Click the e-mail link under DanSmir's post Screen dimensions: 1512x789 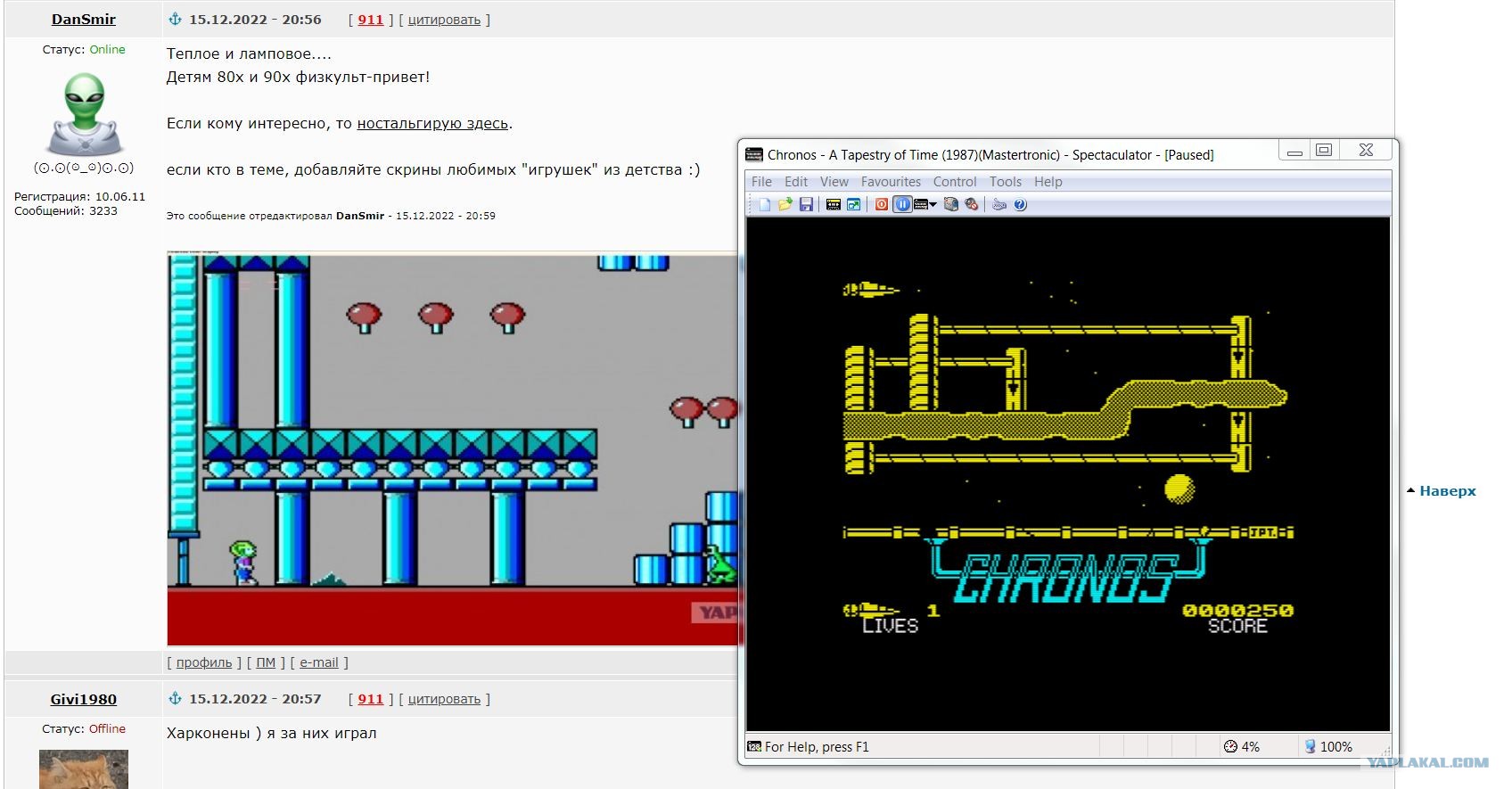319,662
